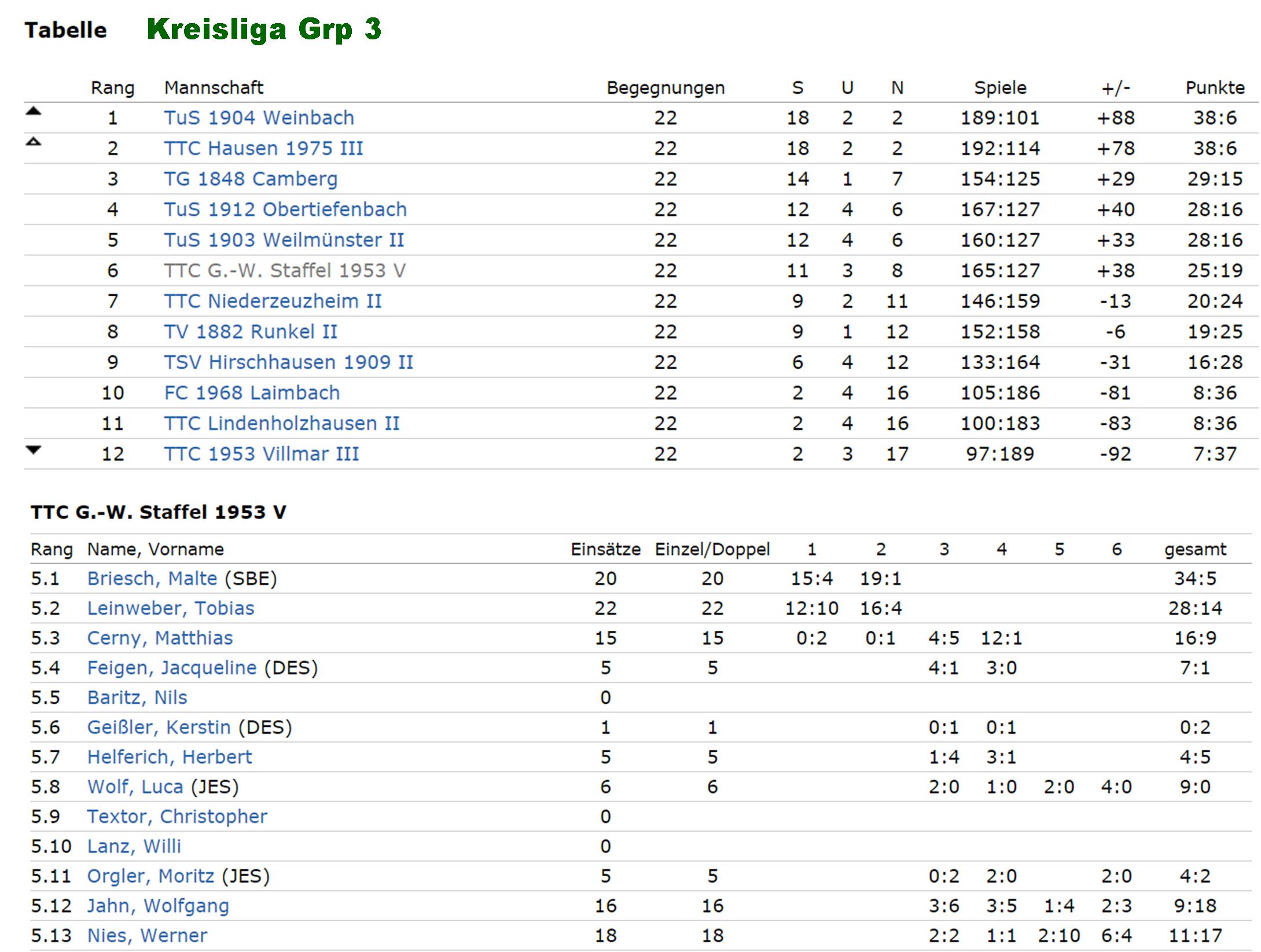1261x952 pixels.
Task: Click the Mannschaft column header
Action: pos(214,88)
